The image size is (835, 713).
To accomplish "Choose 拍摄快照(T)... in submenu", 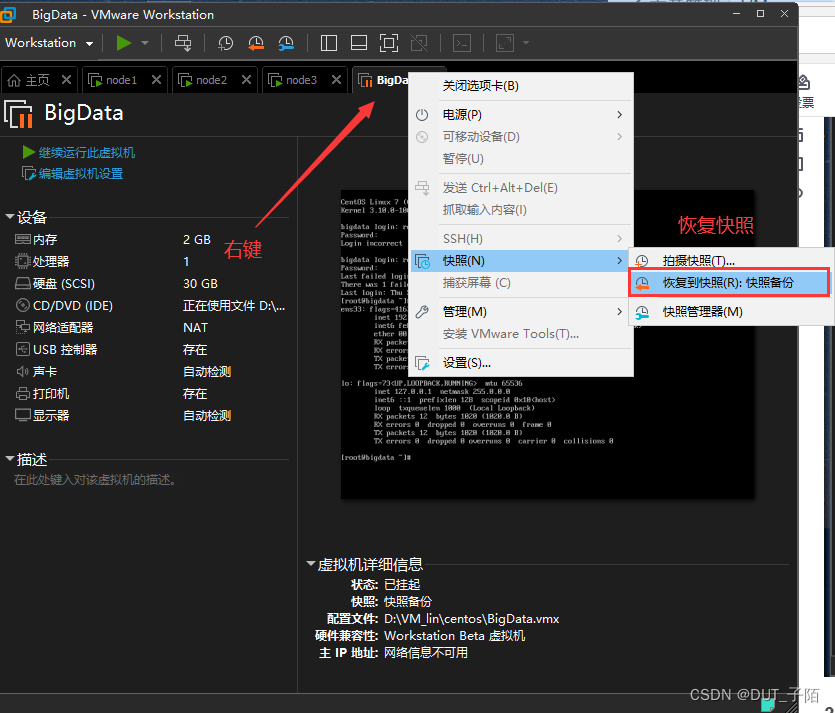I will pyautogui.click(x=730, y=260).
